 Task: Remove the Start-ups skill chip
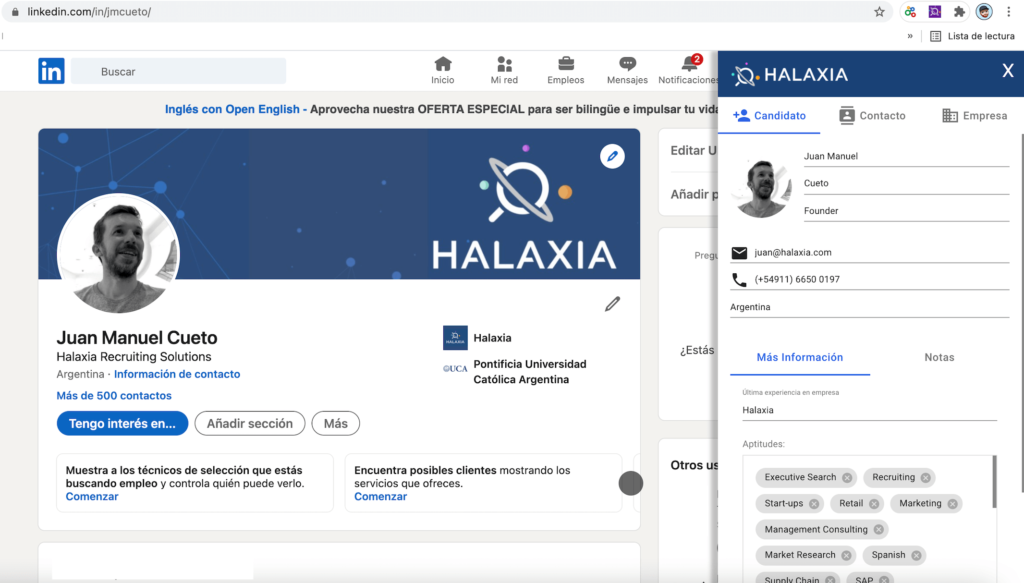(814, 504)
